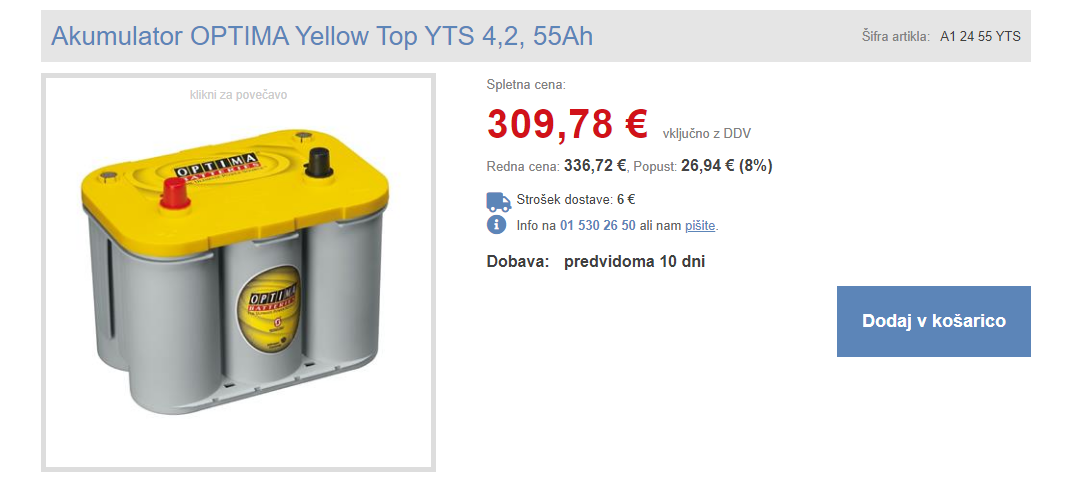
Task: Click the delivery truck icon
Action: pyautogui.click(x=498, y=202)
